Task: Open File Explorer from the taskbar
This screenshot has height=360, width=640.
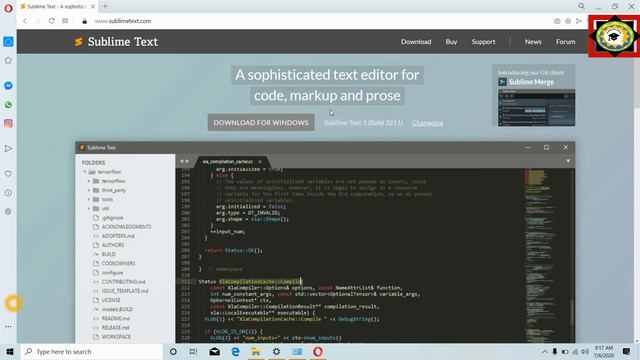Action: pos(256,351)
